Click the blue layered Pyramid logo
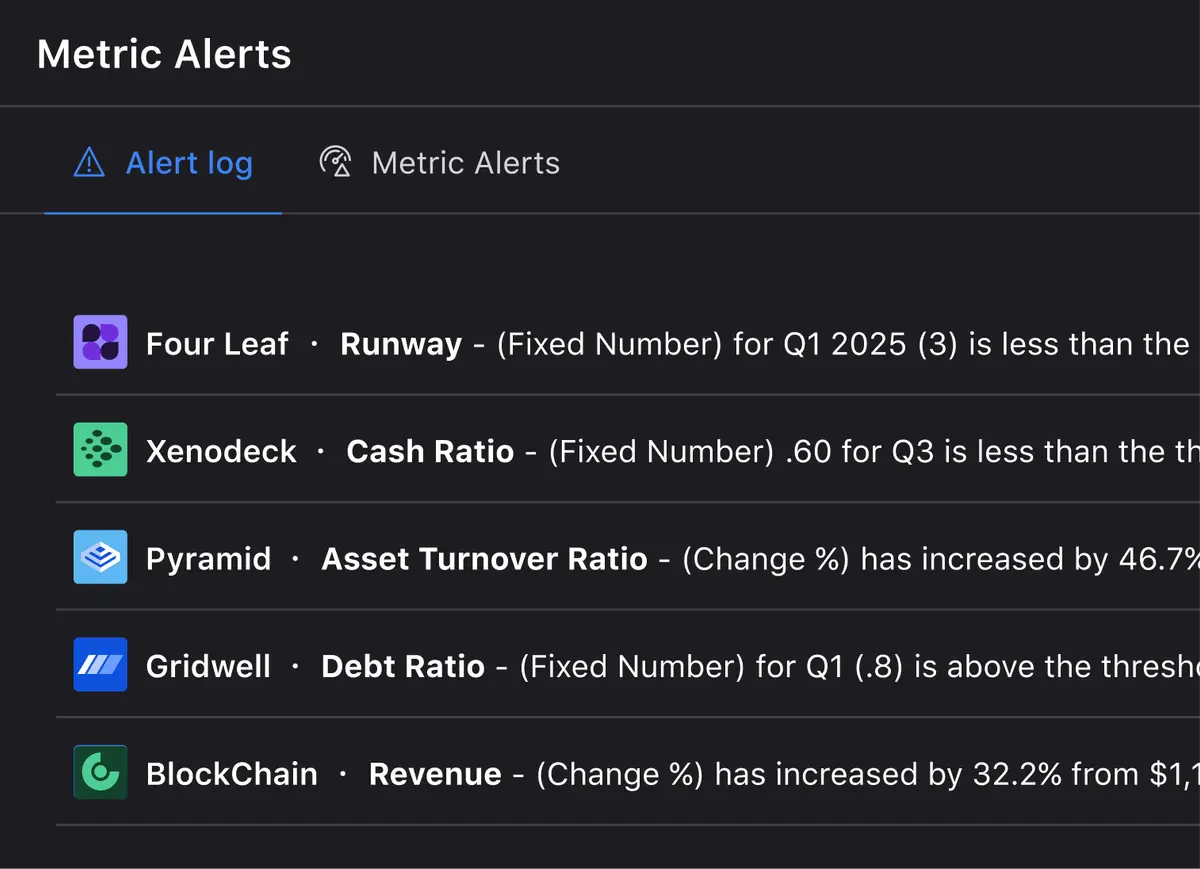Image resolution: width=1200 pixels, height=869 pixels. pyautogui.click(x=100, y=557)
